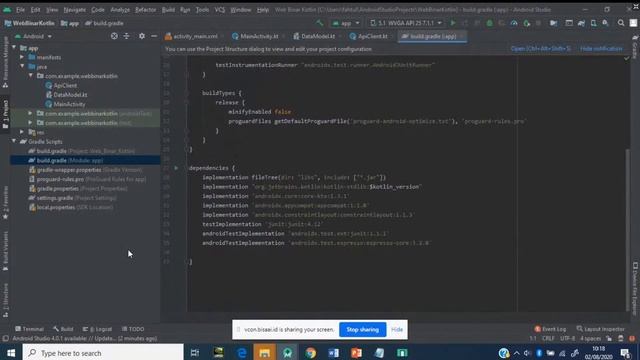
Task: Expand the manifests folder
Action: 22,57
